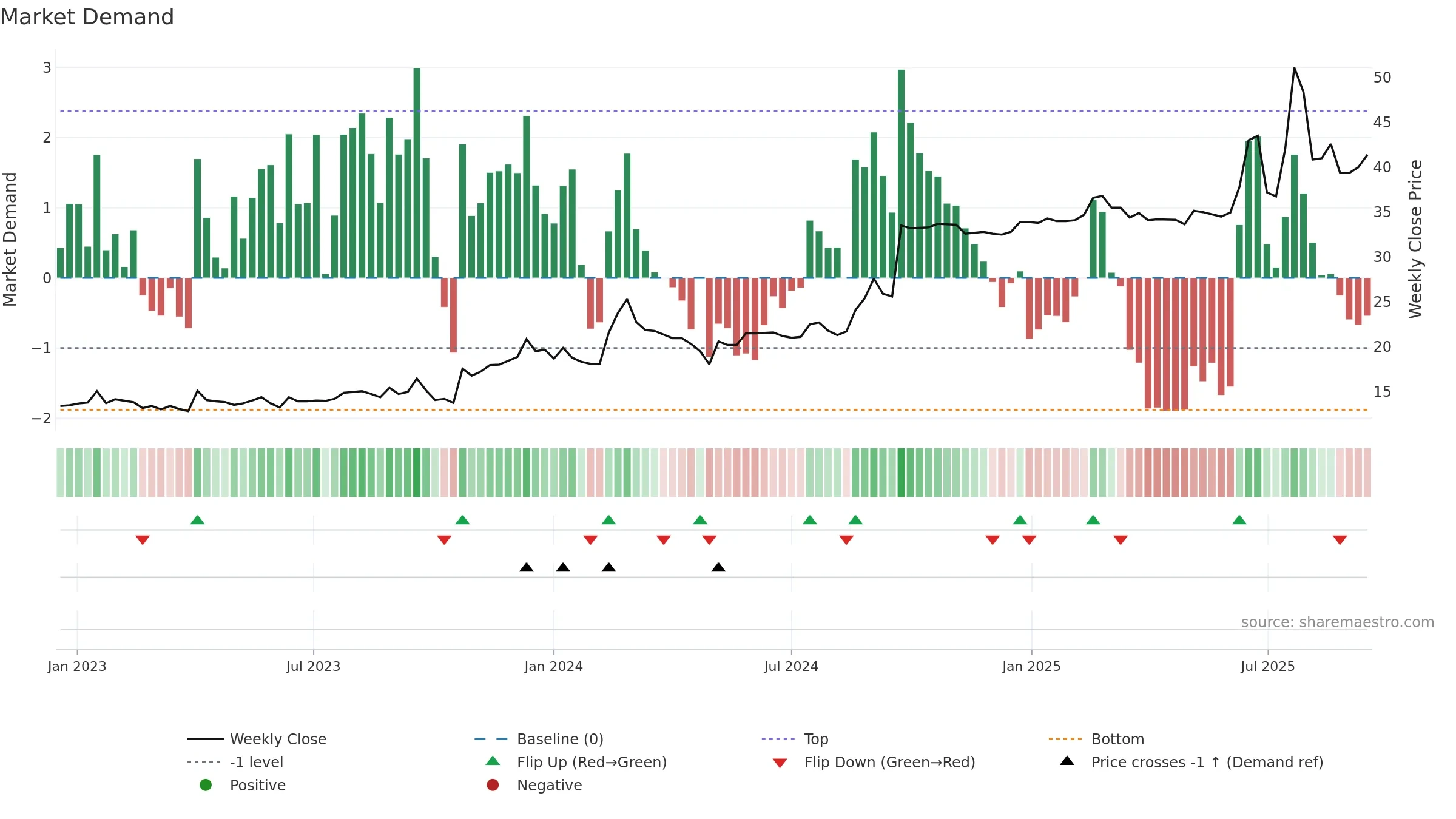1456x819 pixels.
Task: Click the last red flip-down marker after July 2025
Action: (1340, 540)
